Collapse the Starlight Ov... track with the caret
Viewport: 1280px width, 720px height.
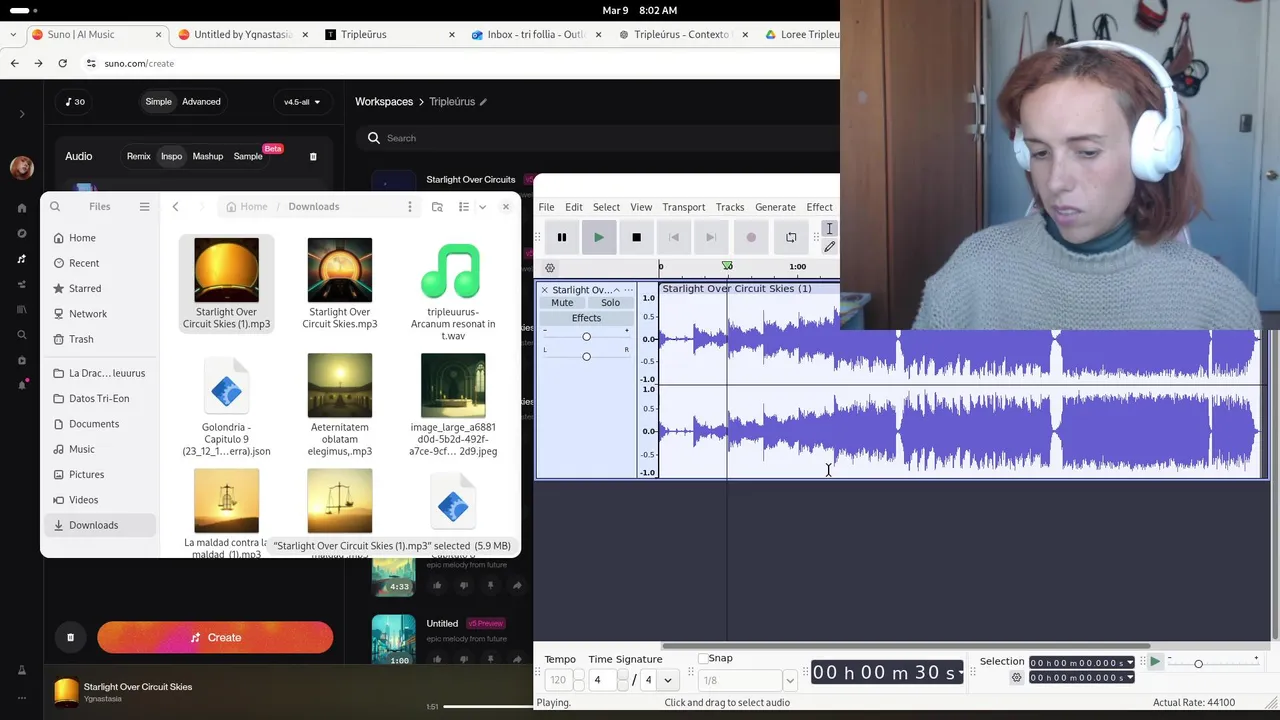pos(616,290)
